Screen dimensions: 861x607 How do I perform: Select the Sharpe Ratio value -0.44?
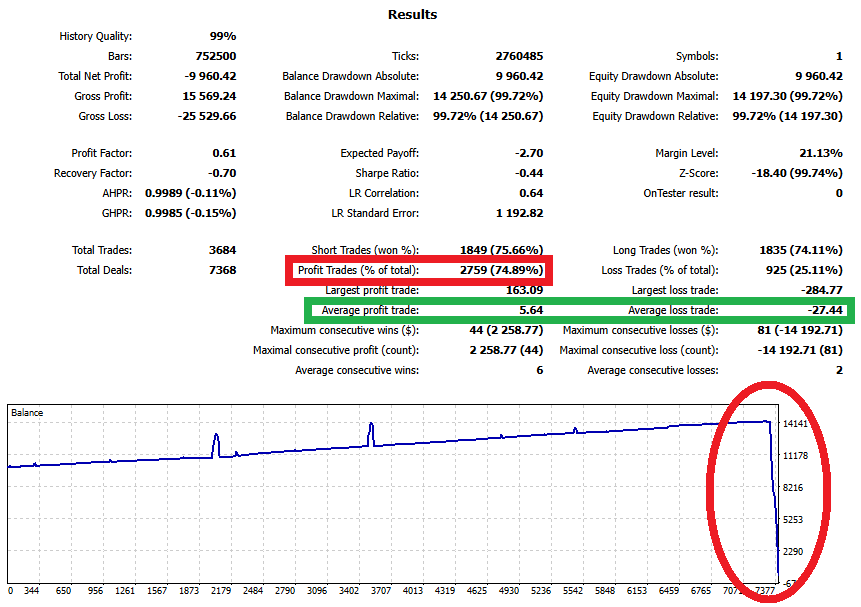tap(529, 173)
